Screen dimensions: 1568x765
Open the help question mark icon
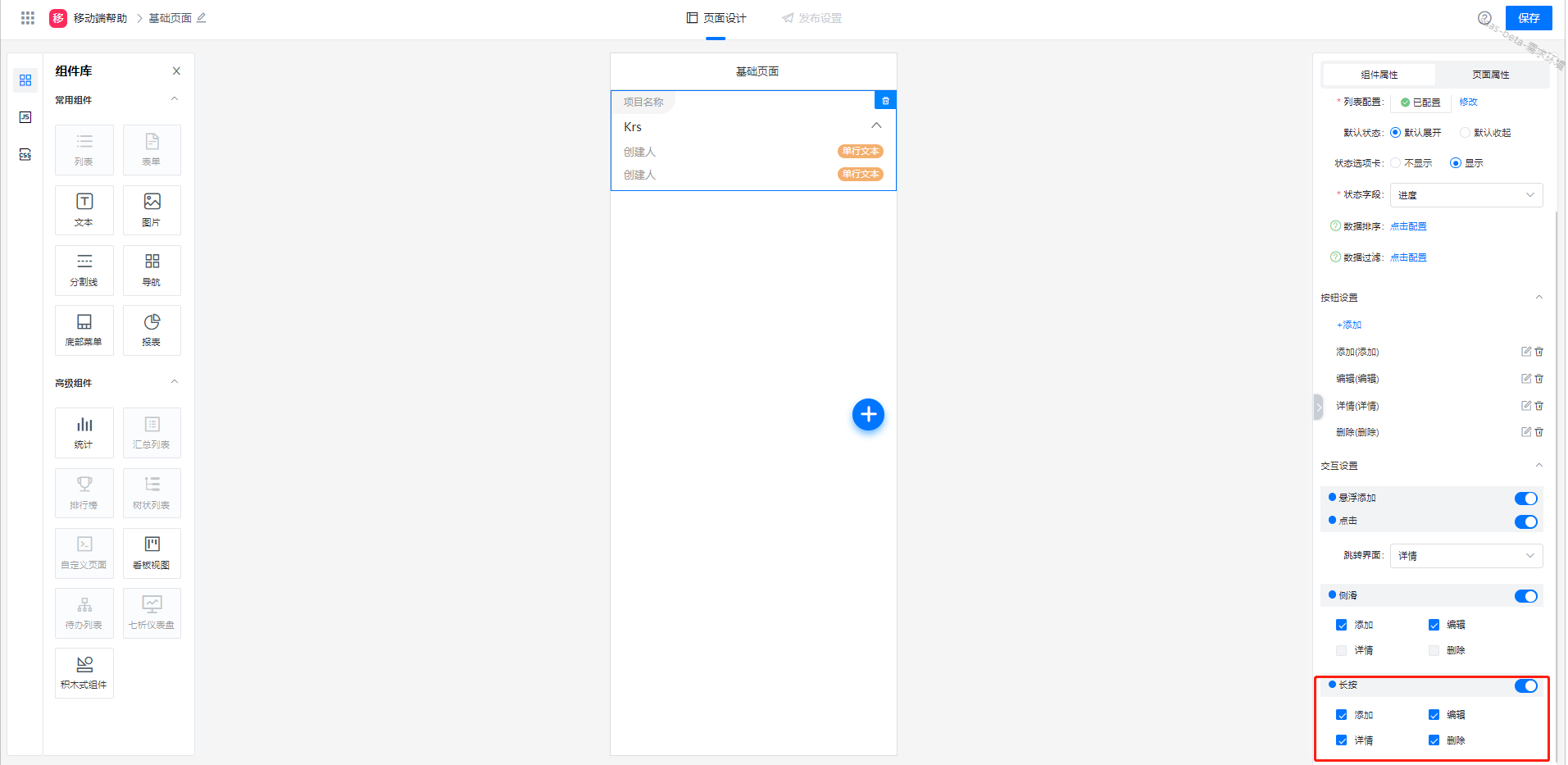[x=1484, y=18]
